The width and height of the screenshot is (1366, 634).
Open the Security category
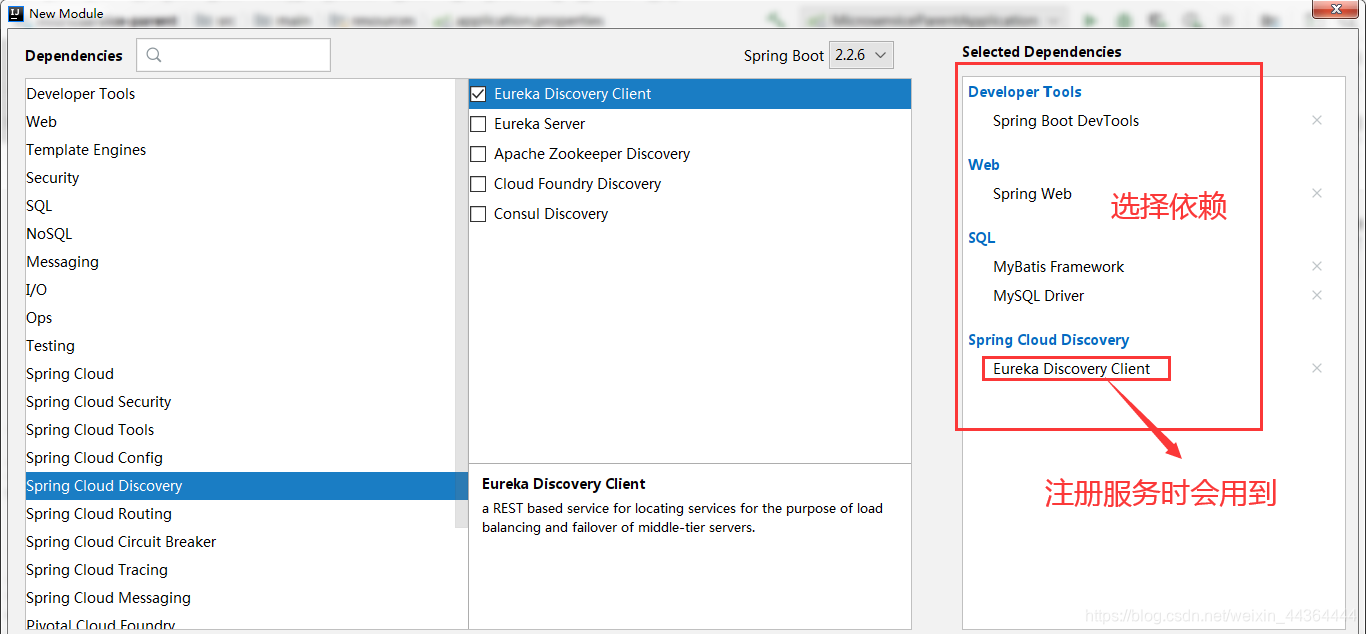[240, 178]
